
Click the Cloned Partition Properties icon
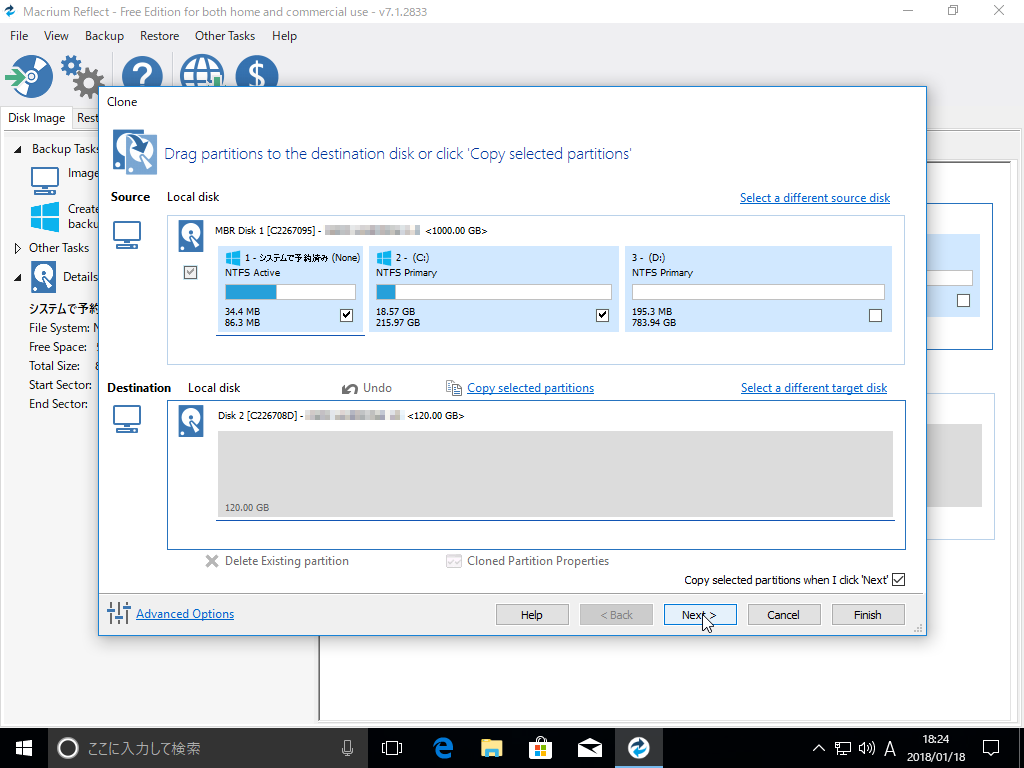454,561
